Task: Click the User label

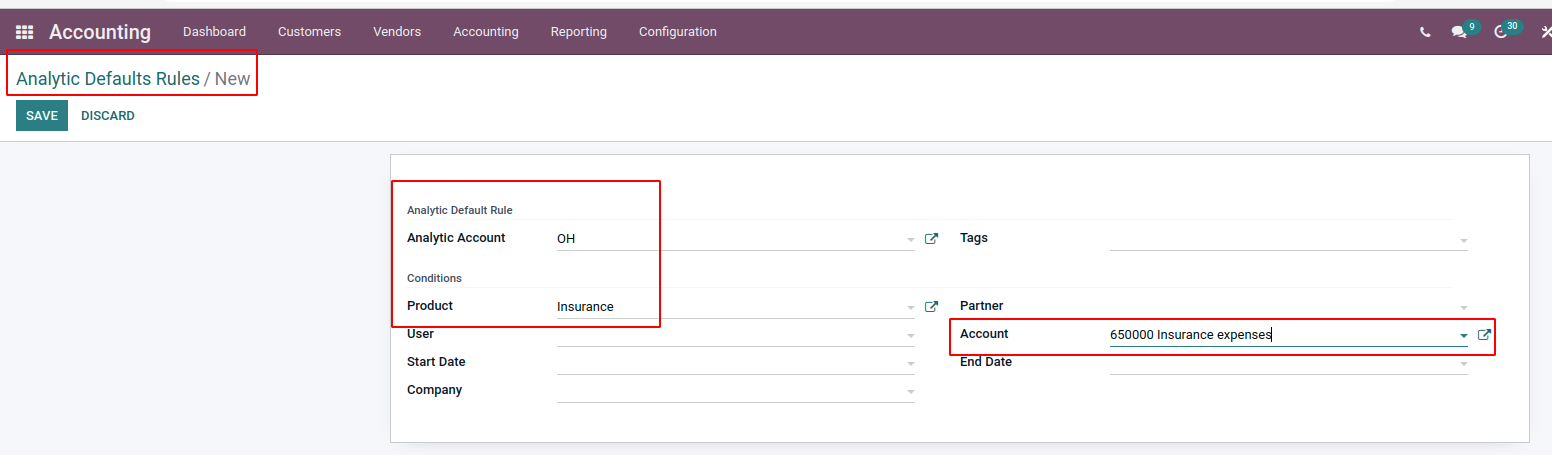Action: (420, 334)
